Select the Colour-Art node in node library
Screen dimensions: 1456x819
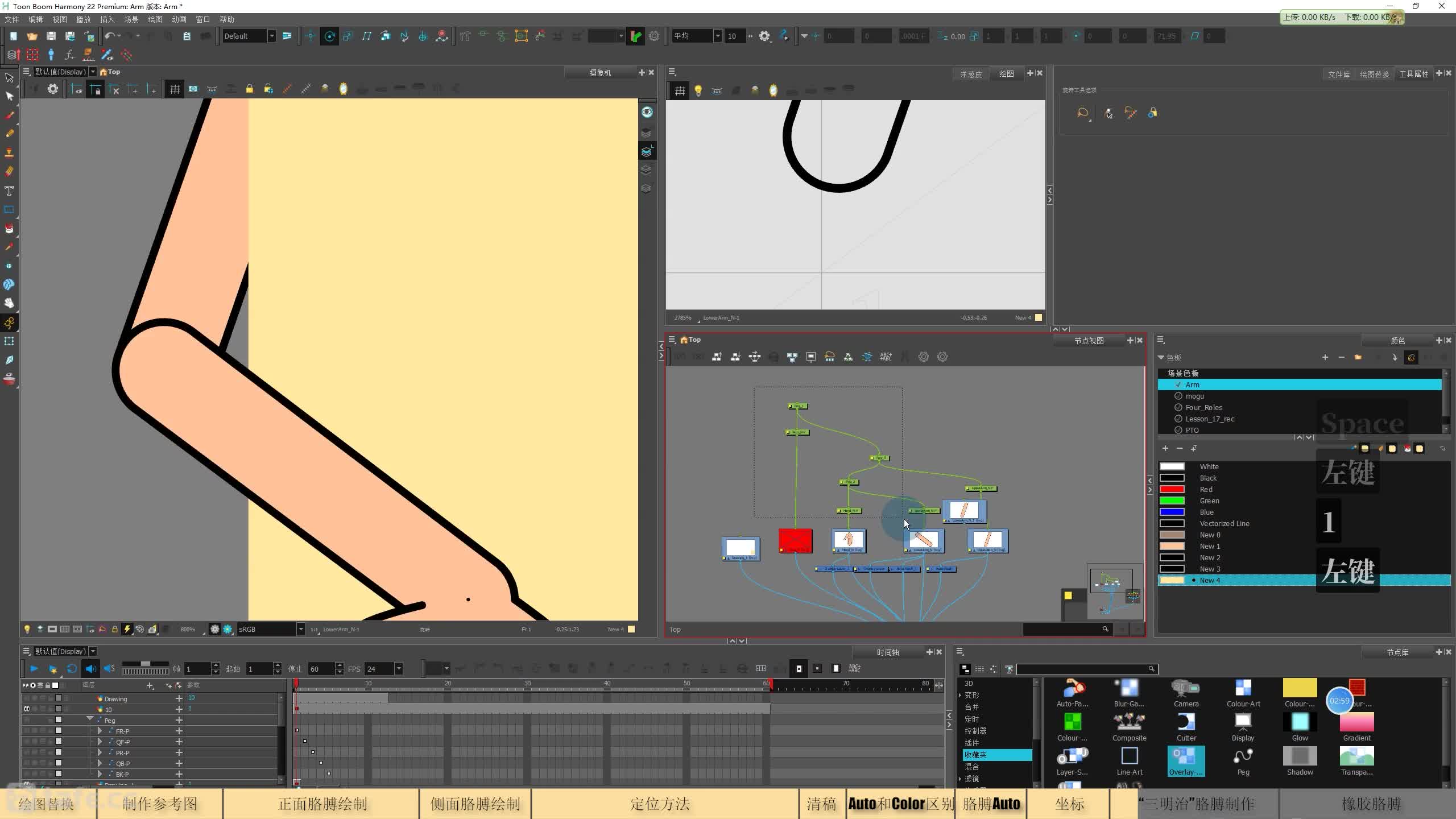[x=1243, y=693]
